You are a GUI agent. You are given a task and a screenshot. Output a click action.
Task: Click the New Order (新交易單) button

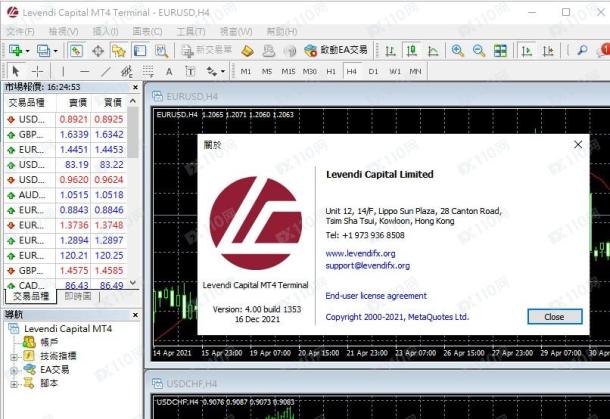207,50
